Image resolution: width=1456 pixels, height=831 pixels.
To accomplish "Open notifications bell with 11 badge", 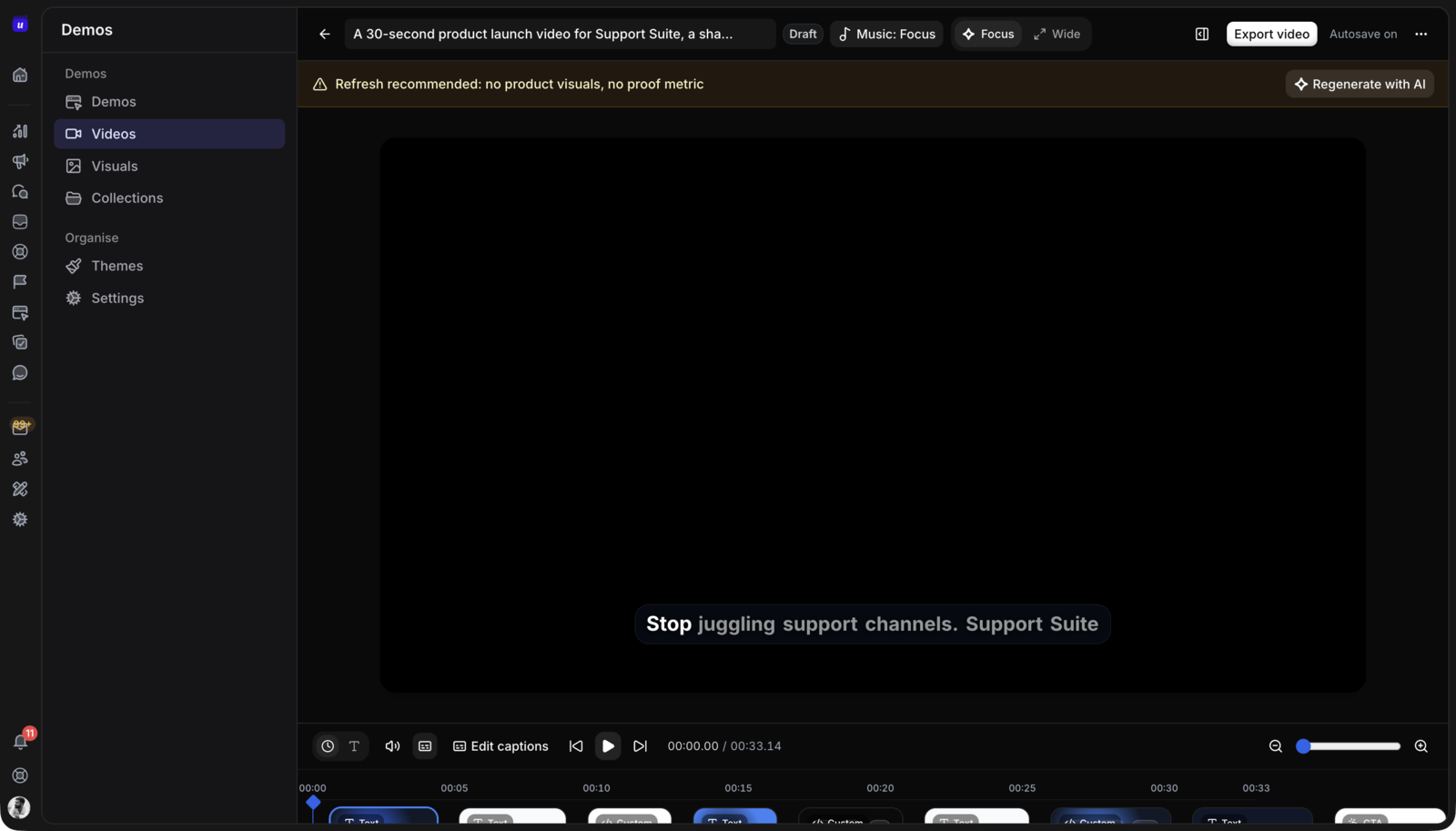I will [20, 742].
